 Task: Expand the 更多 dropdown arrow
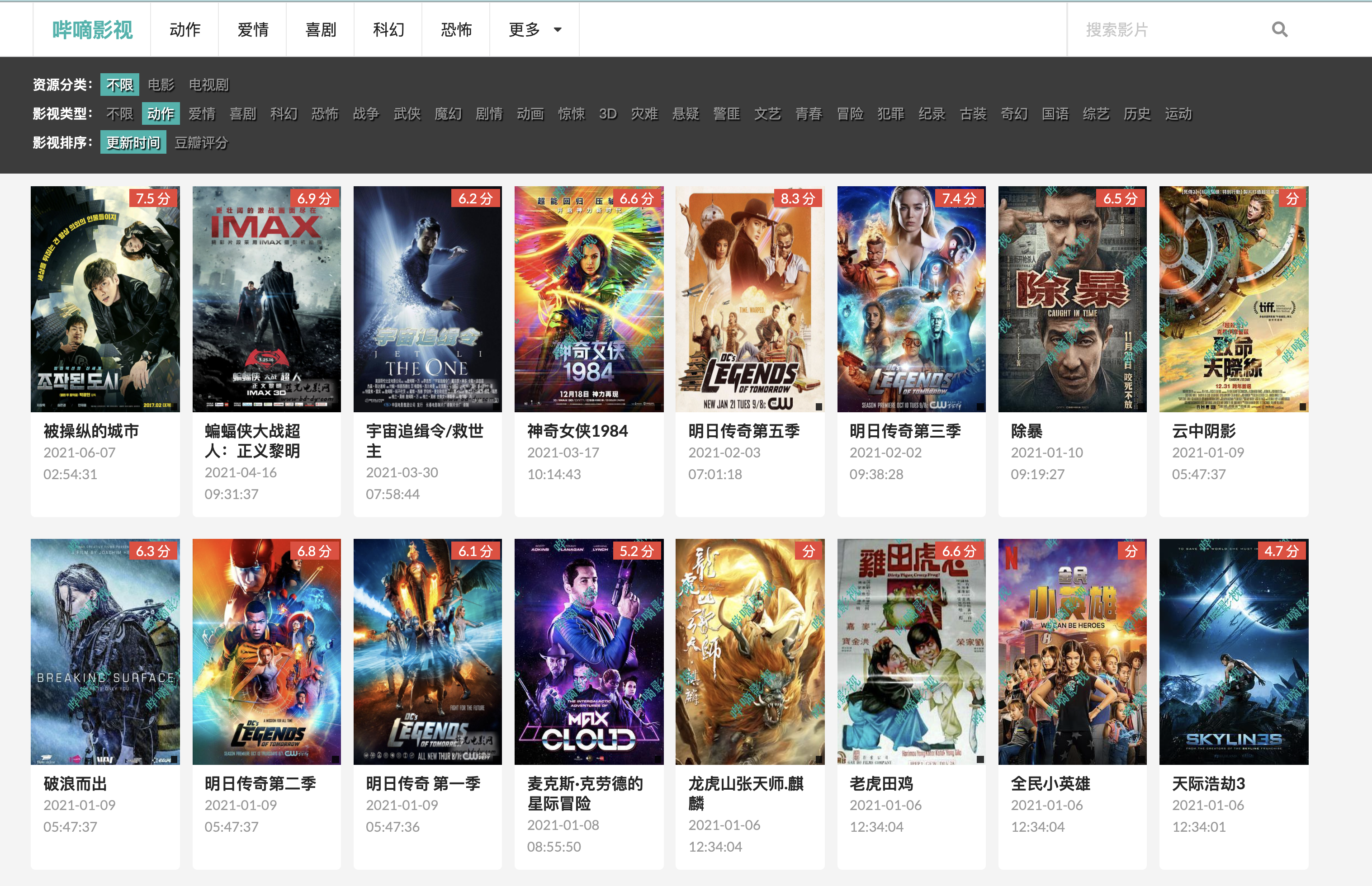pyautogui.click(x=557, y=30)
